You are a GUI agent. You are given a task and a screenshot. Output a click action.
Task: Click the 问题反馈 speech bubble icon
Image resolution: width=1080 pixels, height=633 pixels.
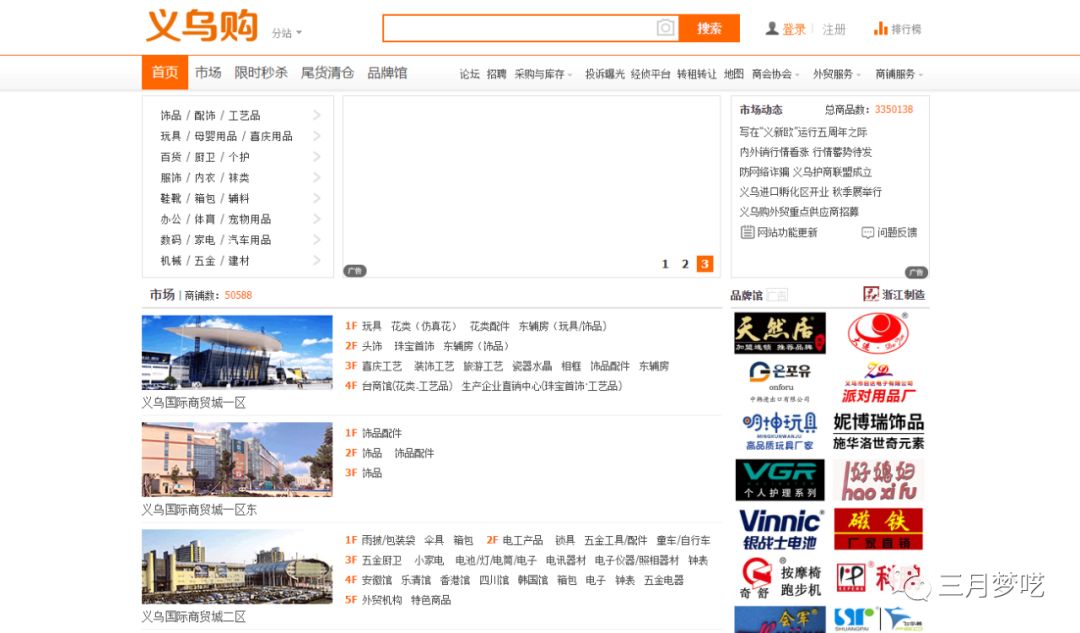(x=867, y=232)
